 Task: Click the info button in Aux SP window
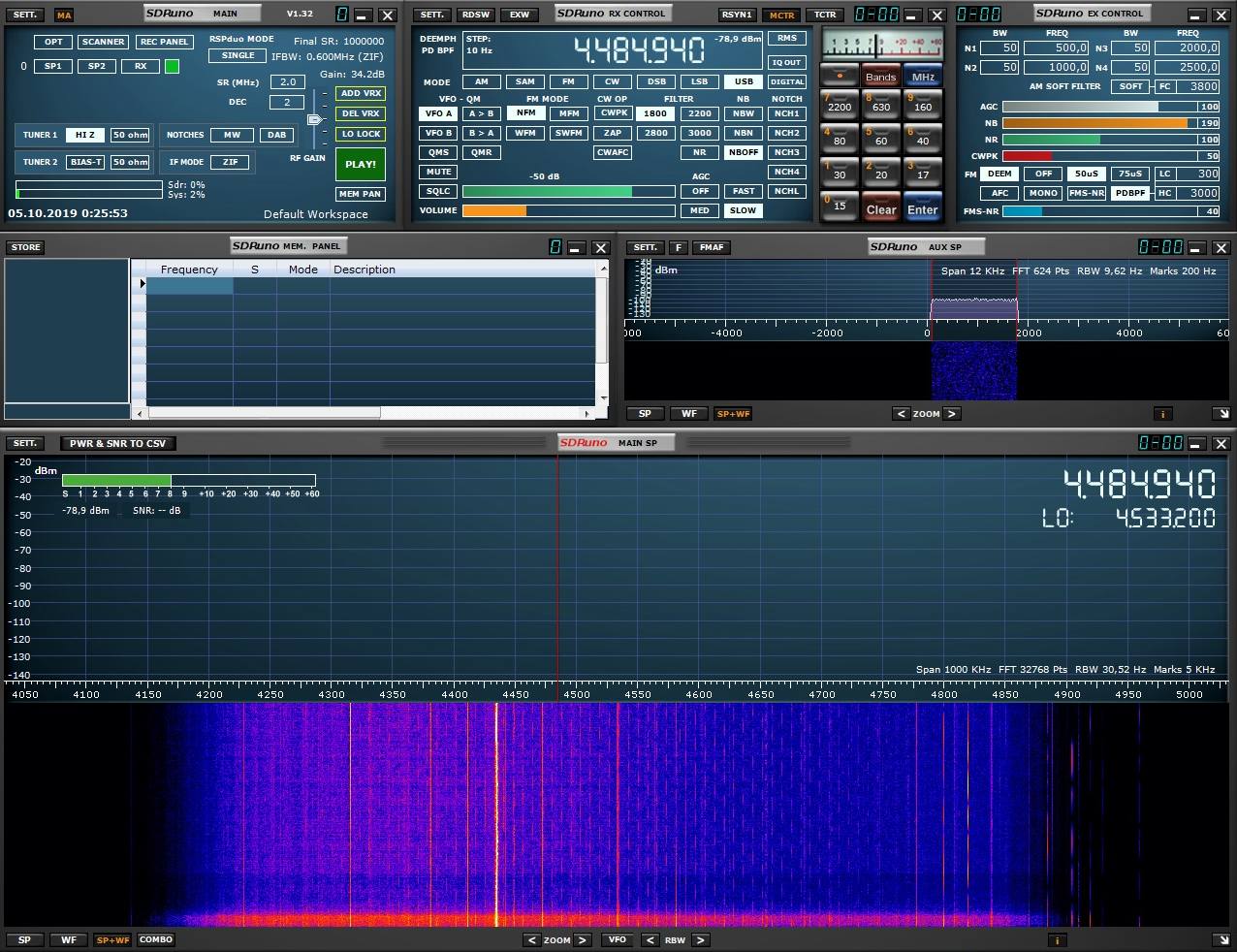[x=1162, y=414]
